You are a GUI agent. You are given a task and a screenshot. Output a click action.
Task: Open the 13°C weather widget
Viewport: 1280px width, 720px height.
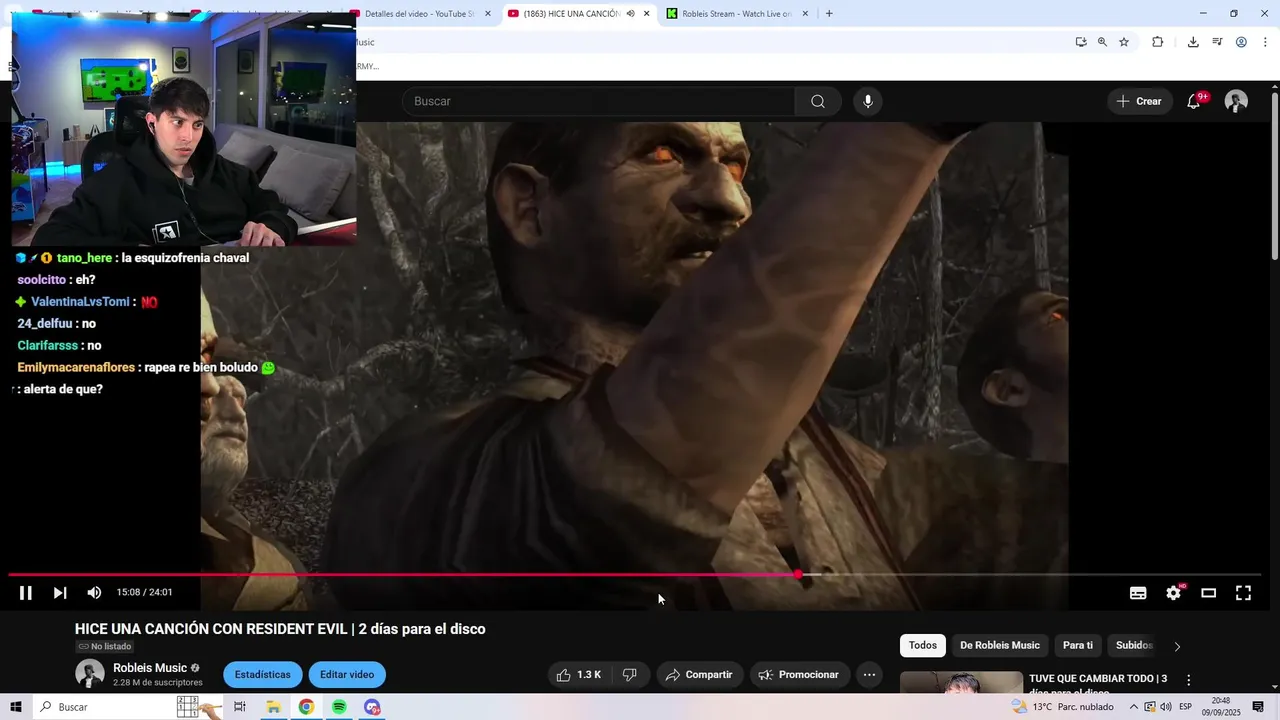coord(1060,707)
